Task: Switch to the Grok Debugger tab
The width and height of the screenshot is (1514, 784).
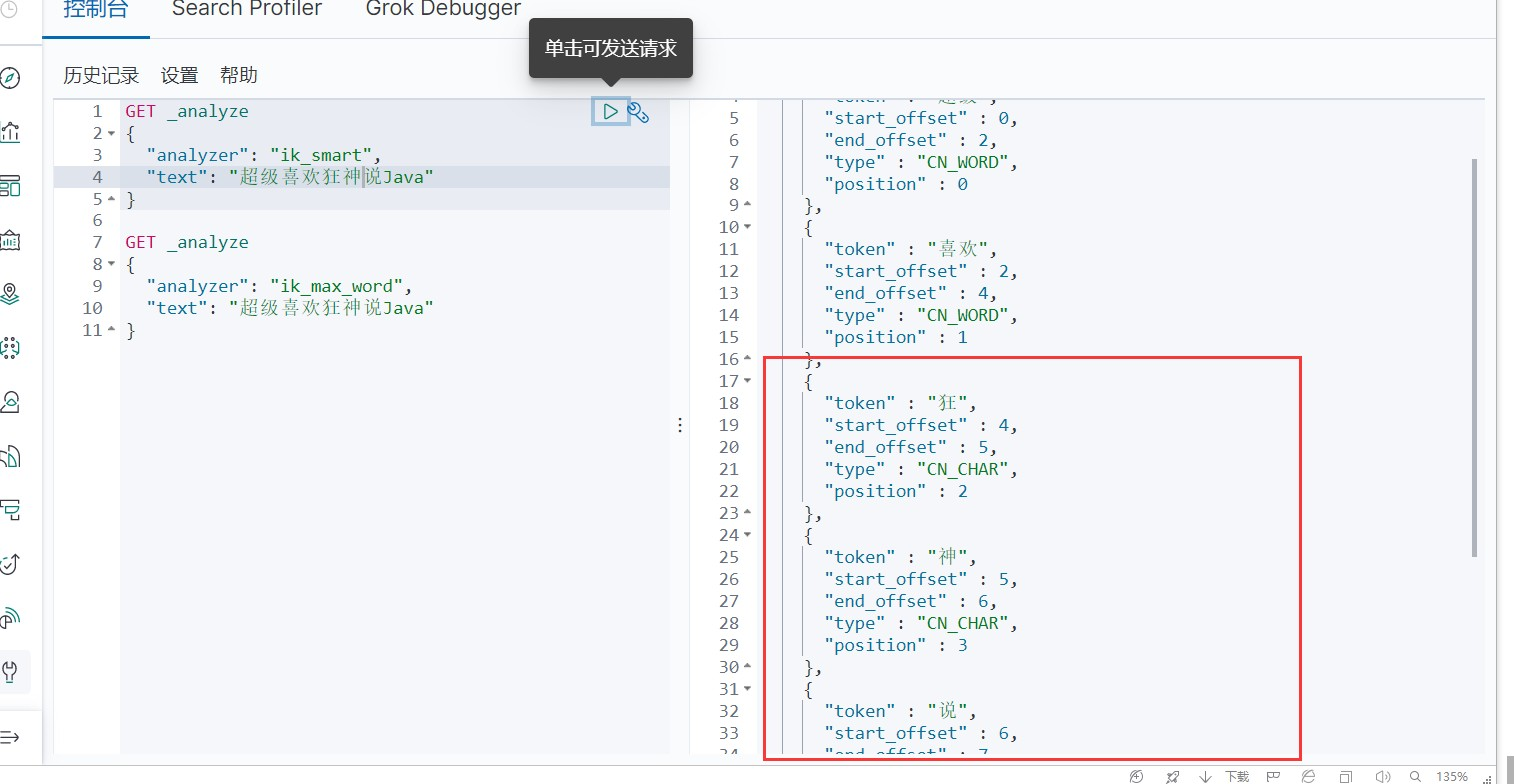Action: coord(443,10)
